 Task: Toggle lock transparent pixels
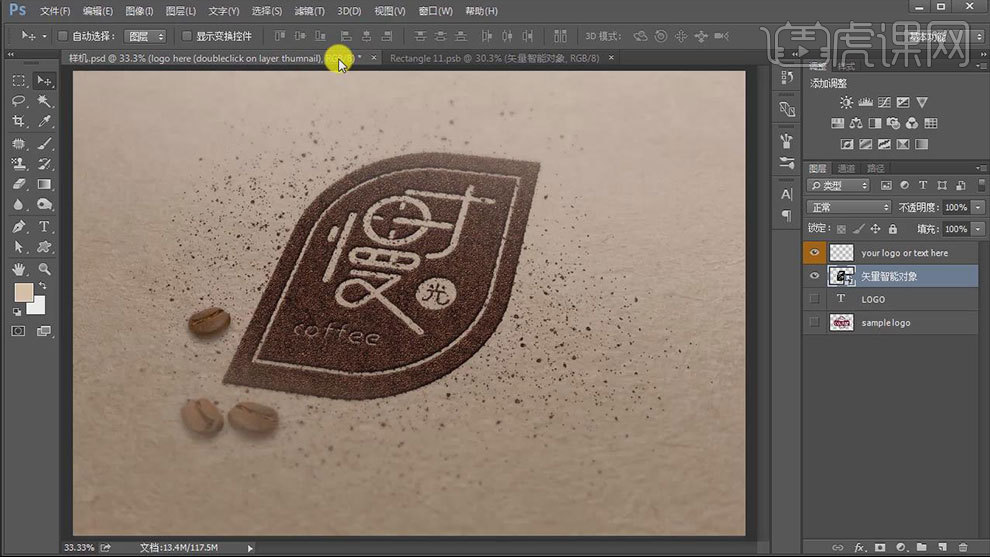tap(841, 229)
